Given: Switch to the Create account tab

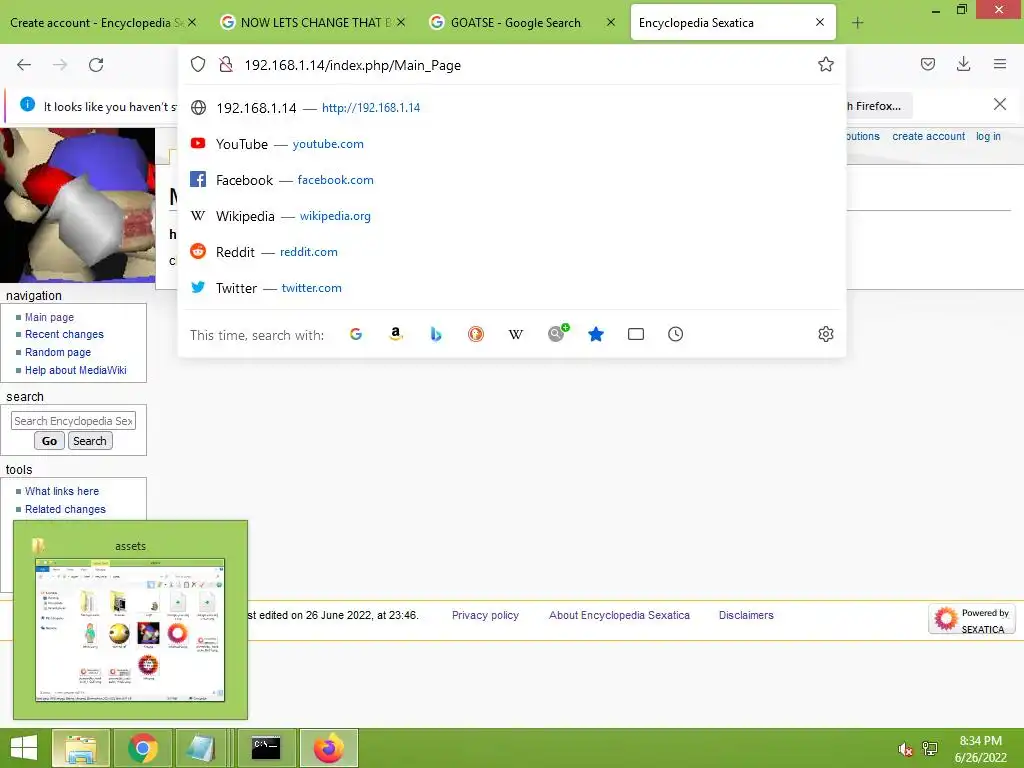Looking at the screenshot, I should point(95,23).
